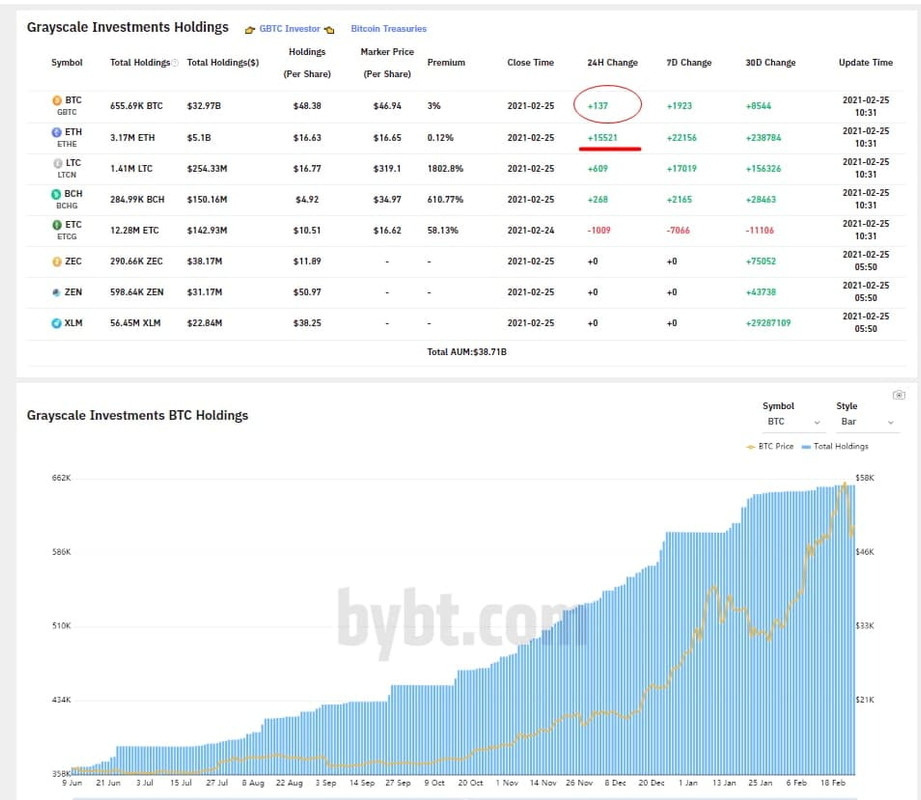Click the 662K y-axis label

point(61,478)
